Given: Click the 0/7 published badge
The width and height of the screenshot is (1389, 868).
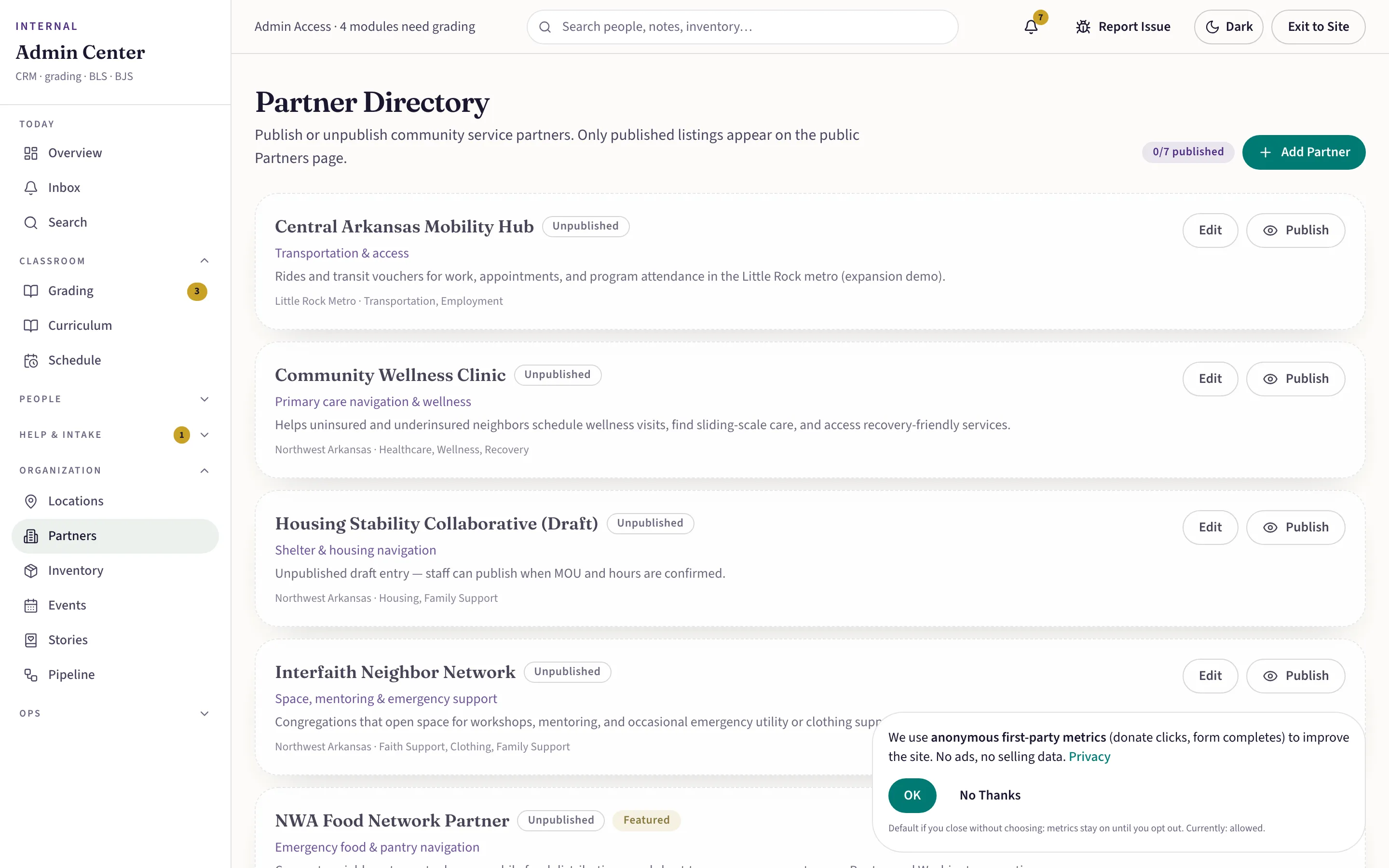Looking at the screenshot, I should coord(1188,152).
